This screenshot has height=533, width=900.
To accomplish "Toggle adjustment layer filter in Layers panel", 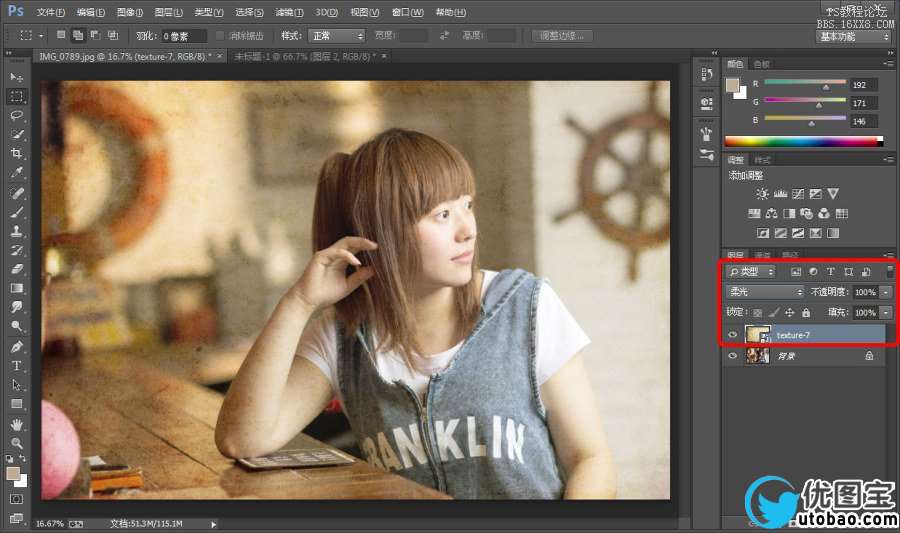I will tap(813, 272).
